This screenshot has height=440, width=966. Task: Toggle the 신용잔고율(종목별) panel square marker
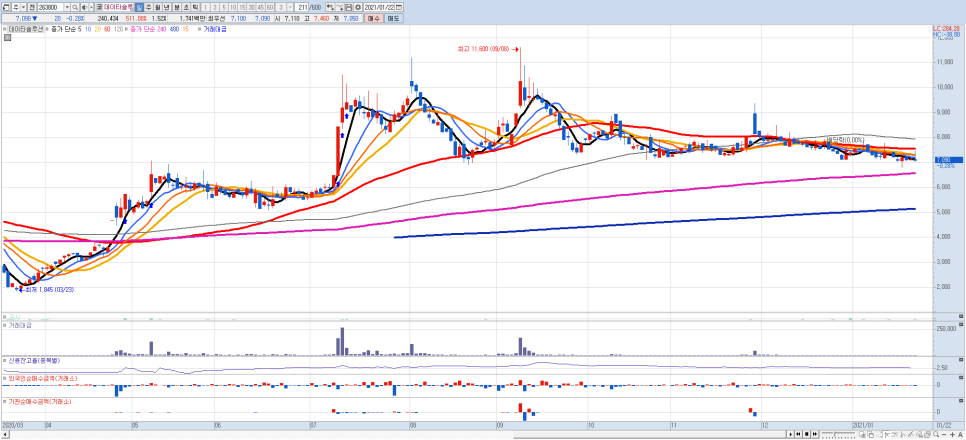coord(5,359)
